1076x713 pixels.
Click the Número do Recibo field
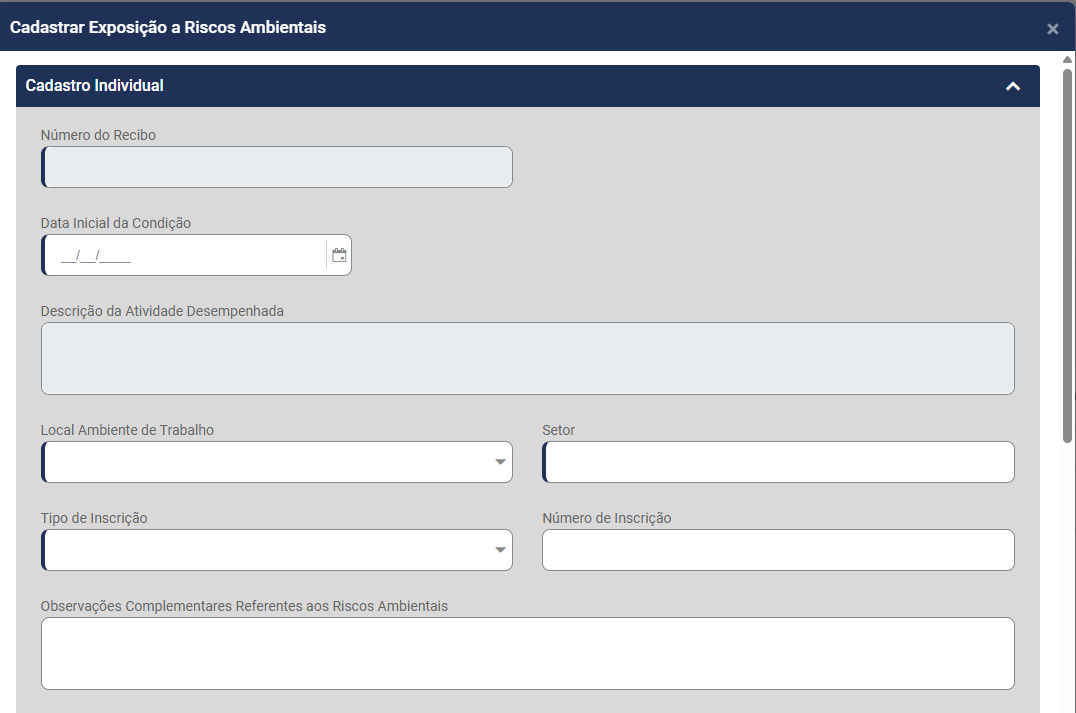point(277,167)
